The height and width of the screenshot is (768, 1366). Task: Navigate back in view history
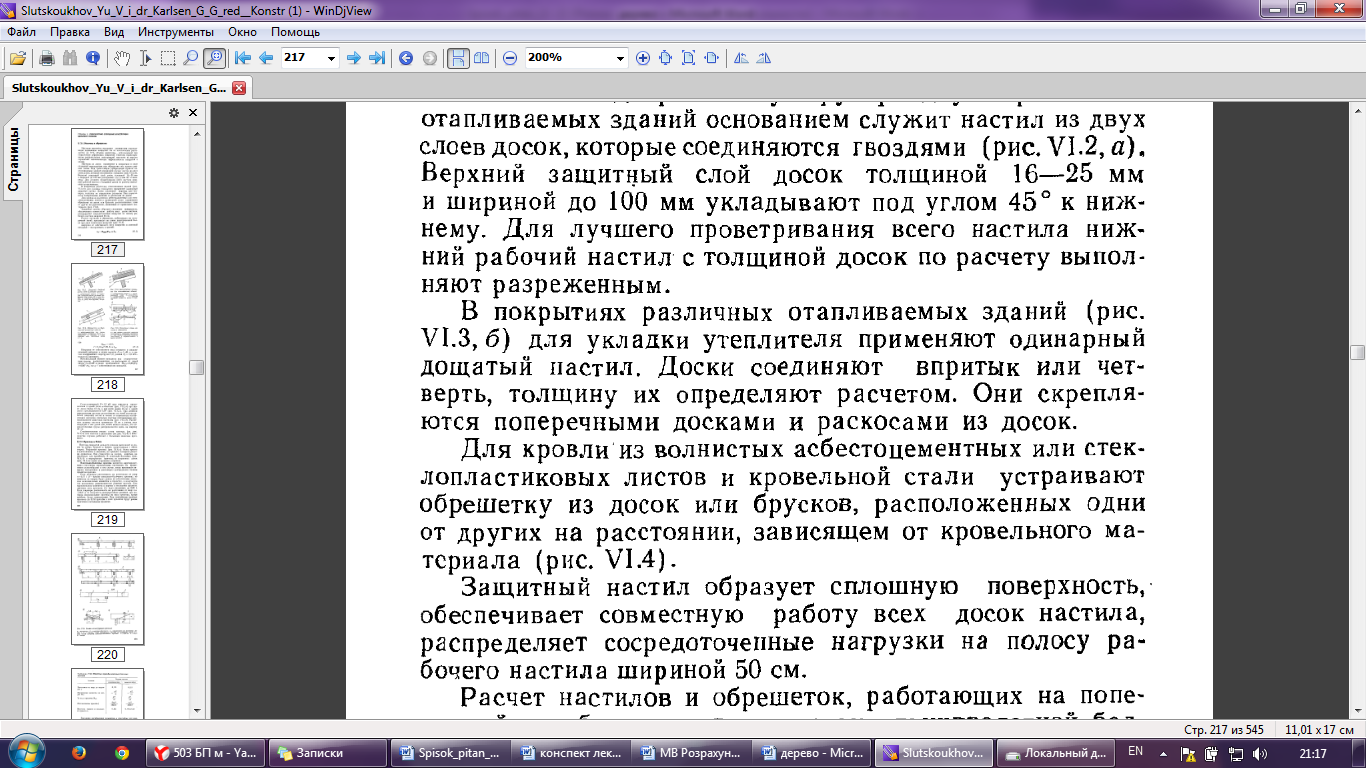[x=406, y=58]
